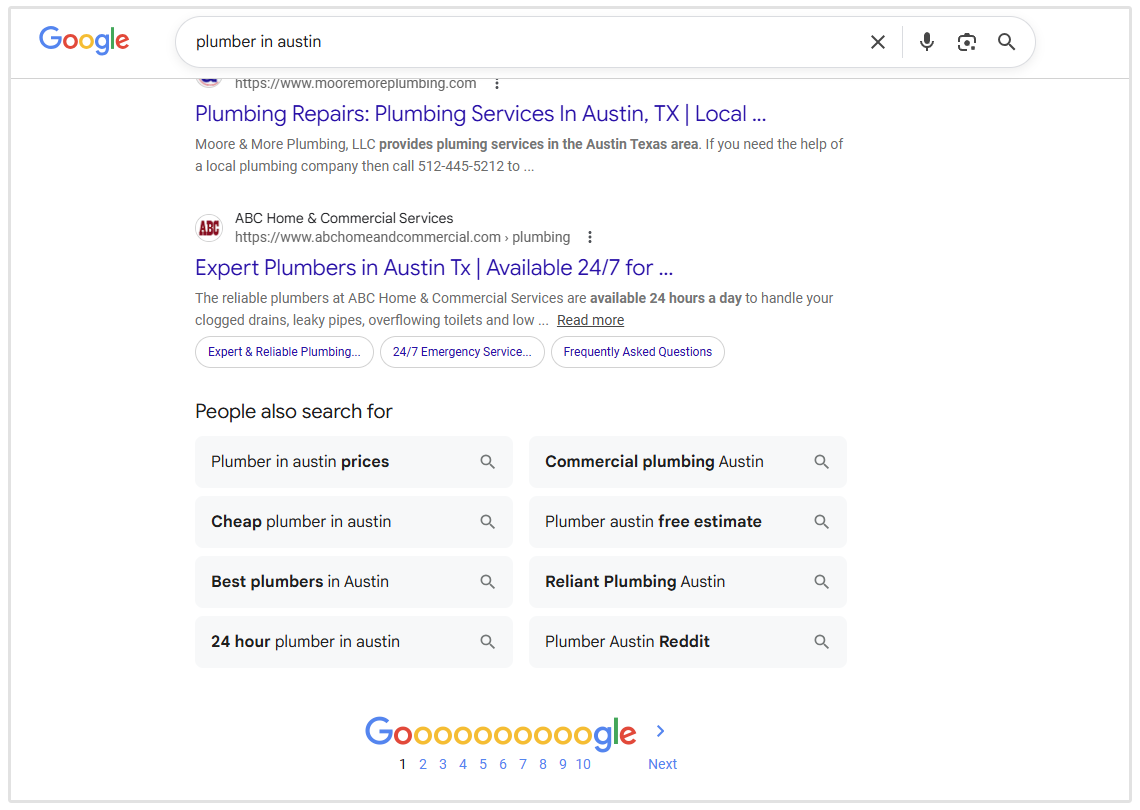Click the magnifier search submit icon
Image resolution: width=1140 pixels, height=810 pixels.
point(1006,42)
